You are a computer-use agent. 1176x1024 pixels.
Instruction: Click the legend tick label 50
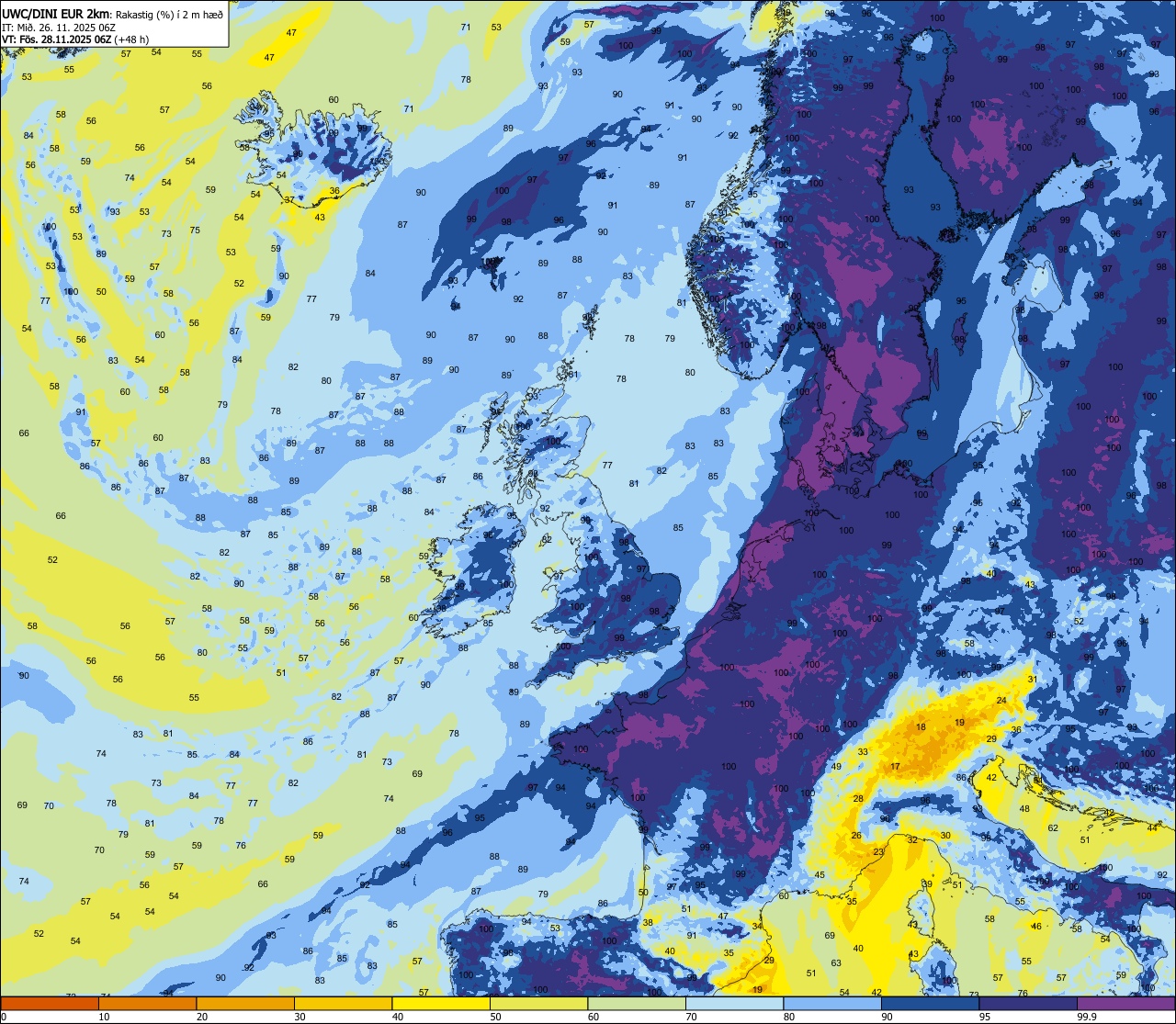click(x=495, y=1017)
